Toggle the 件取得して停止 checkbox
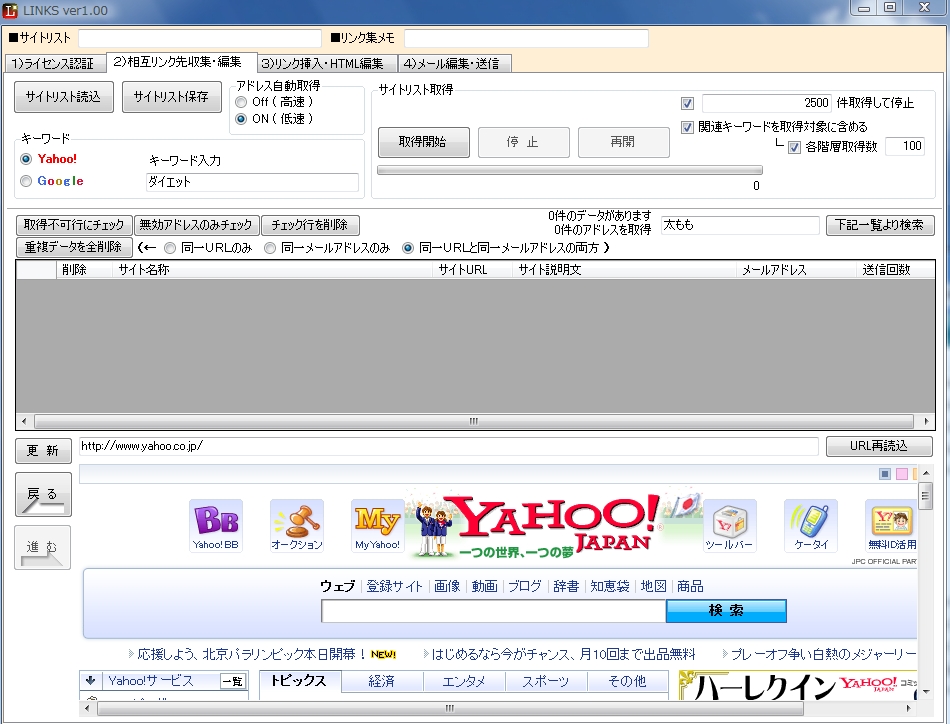Image resolution: width=950 pixels, height=724 pixels. pyautogui.click(x=687, y=103)
